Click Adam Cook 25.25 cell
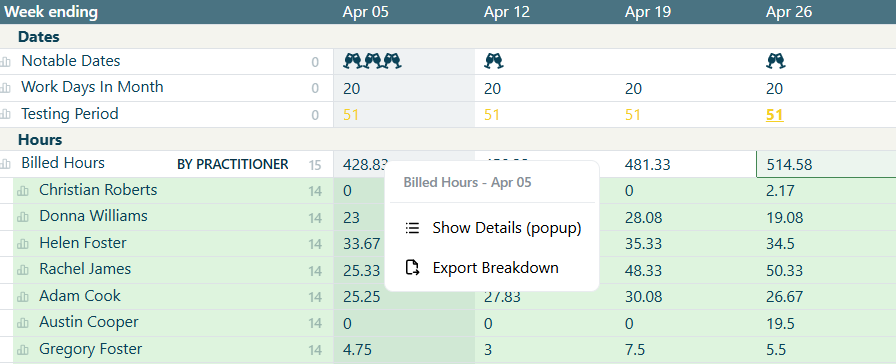The image size is (896, 364). click(362, 297)
